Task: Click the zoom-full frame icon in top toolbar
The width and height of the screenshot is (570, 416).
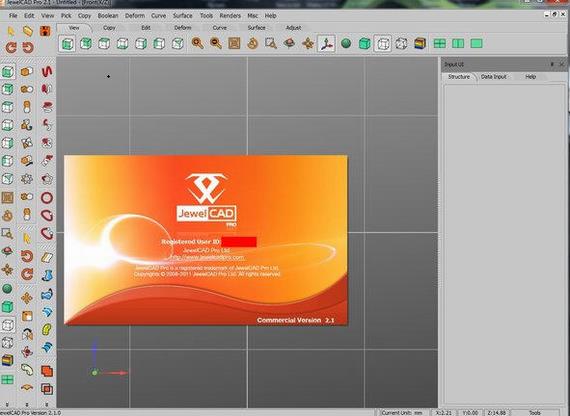Action: coord(234,44)
